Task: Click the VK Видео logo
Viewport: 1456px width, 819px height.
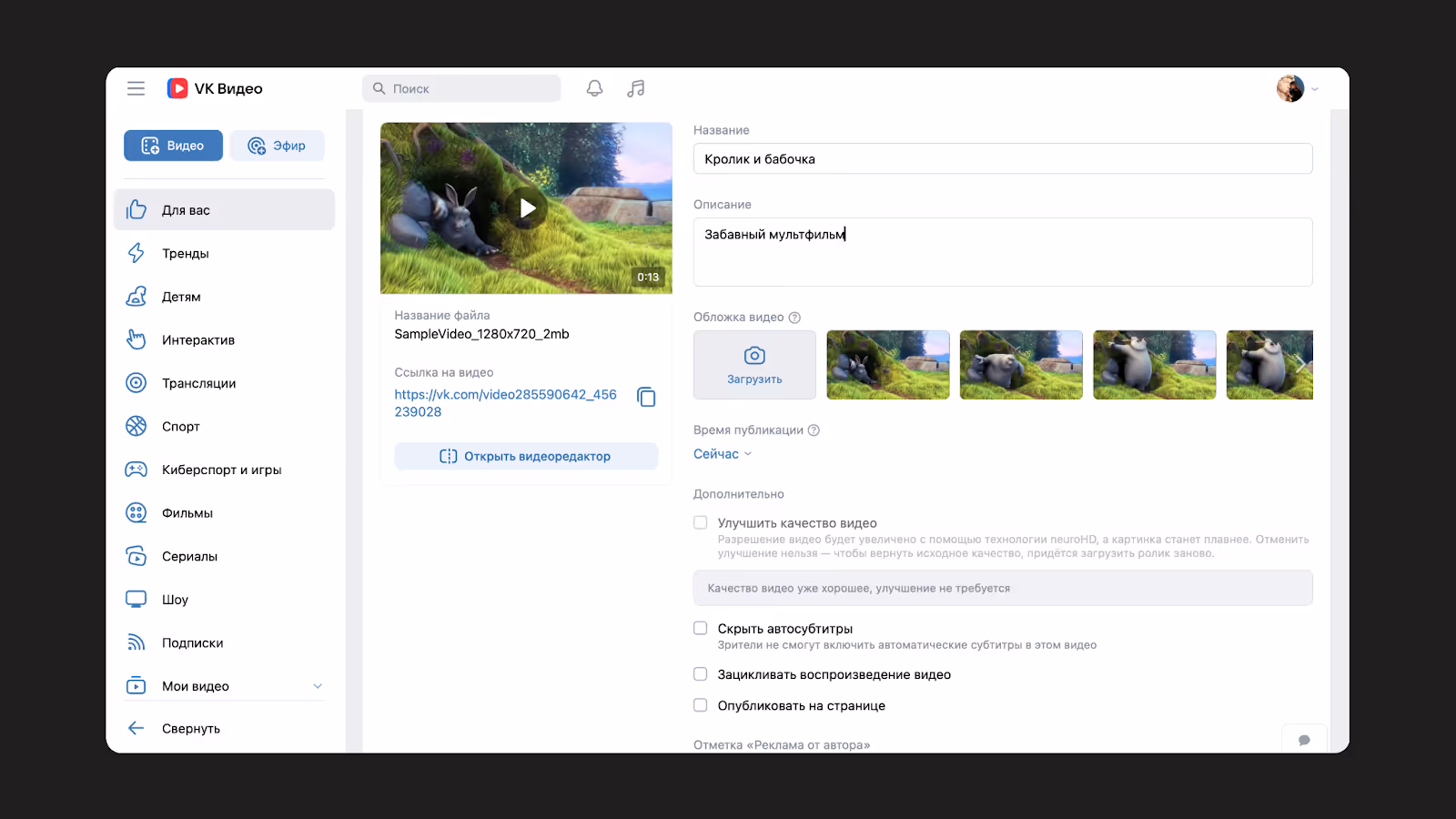Action: pyautogui.click(x=215, y=88)
